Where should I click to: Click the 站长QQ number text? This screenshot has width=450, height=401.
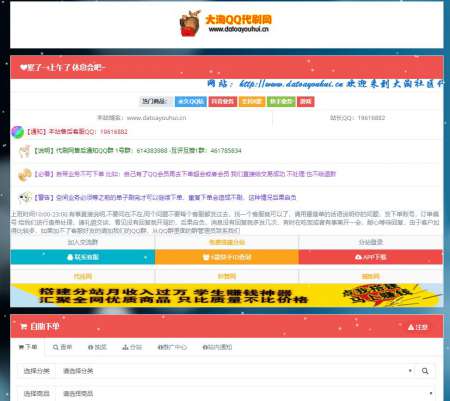[x=357, y=118]
